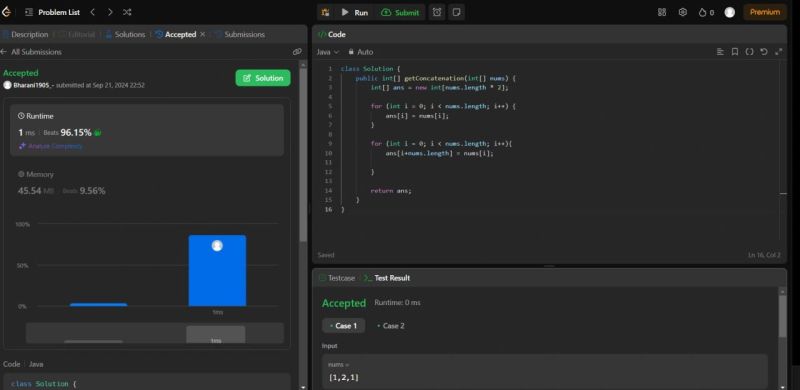Go to next problem arrow
800x390 pixels.
[x=110, y=12]
